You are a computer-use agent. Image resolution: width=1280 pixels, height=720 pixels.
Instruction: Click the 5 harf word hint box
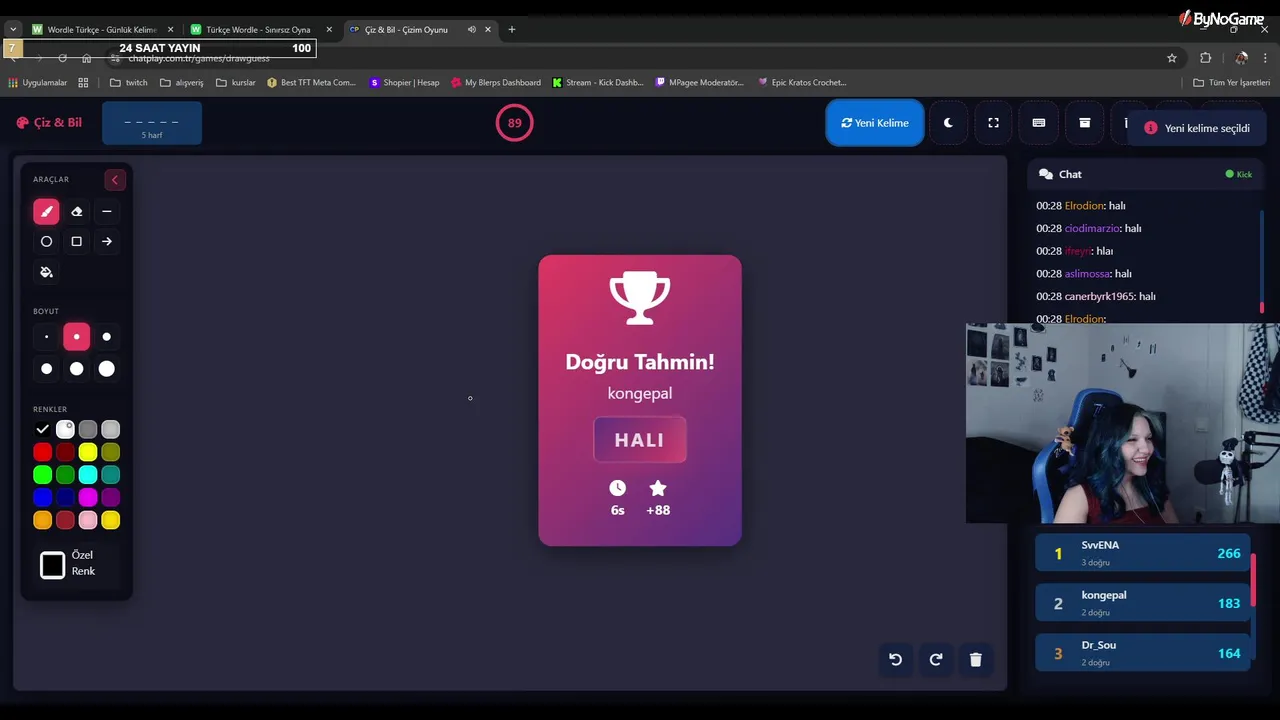pos(152,124)
